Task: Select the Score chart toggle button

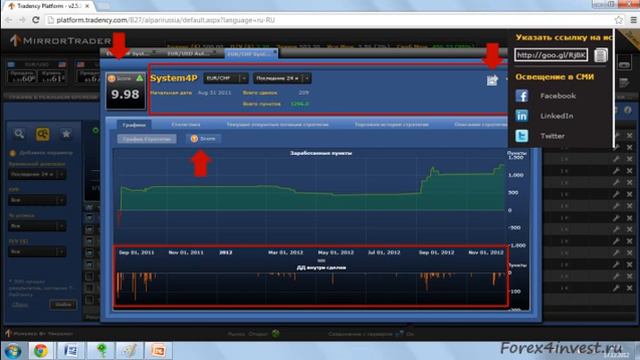Action: point(203,139)
